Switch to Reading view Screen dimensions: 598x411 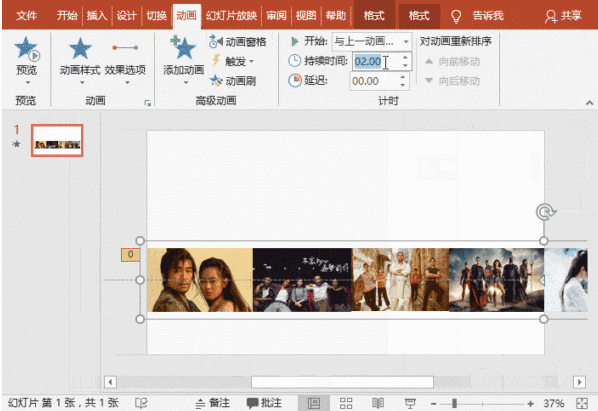[378, 403]
